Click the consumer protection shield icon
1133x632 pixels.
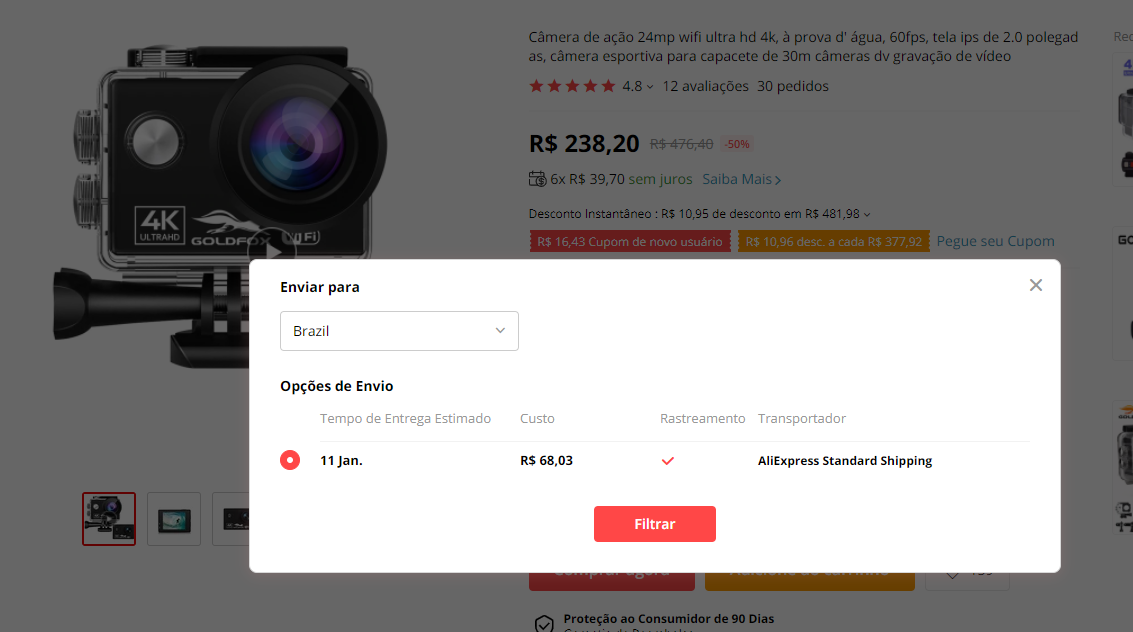pos(544,620)
